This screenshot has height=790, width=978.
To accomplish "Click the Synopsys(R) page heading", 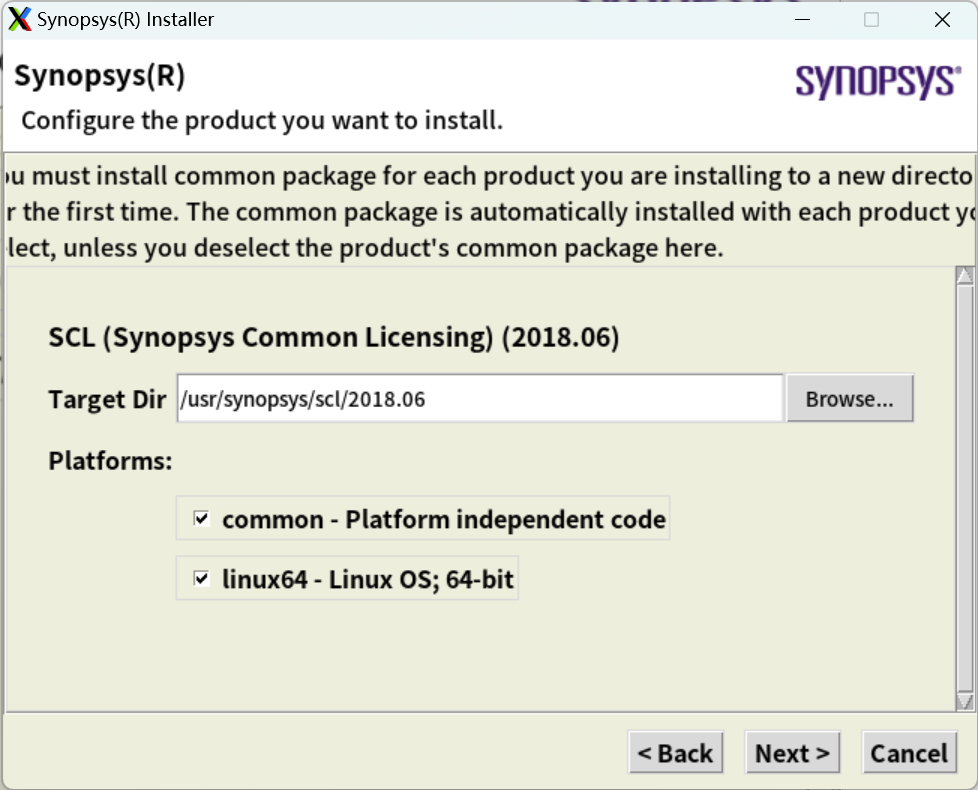I will click(100, 76).
